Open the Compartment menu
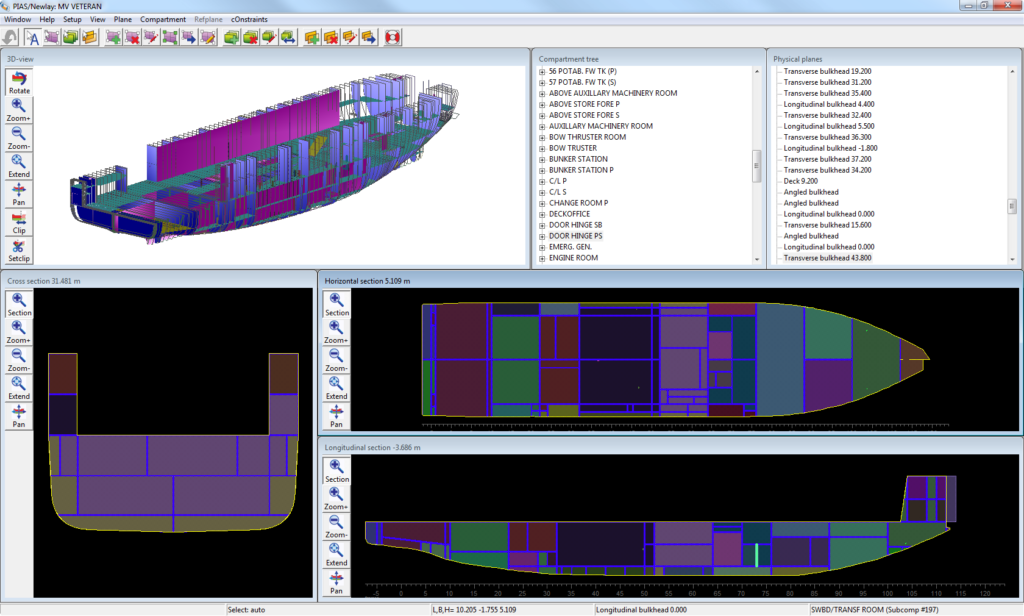This screenshot has width=1024, height=616. click(163, 19)
